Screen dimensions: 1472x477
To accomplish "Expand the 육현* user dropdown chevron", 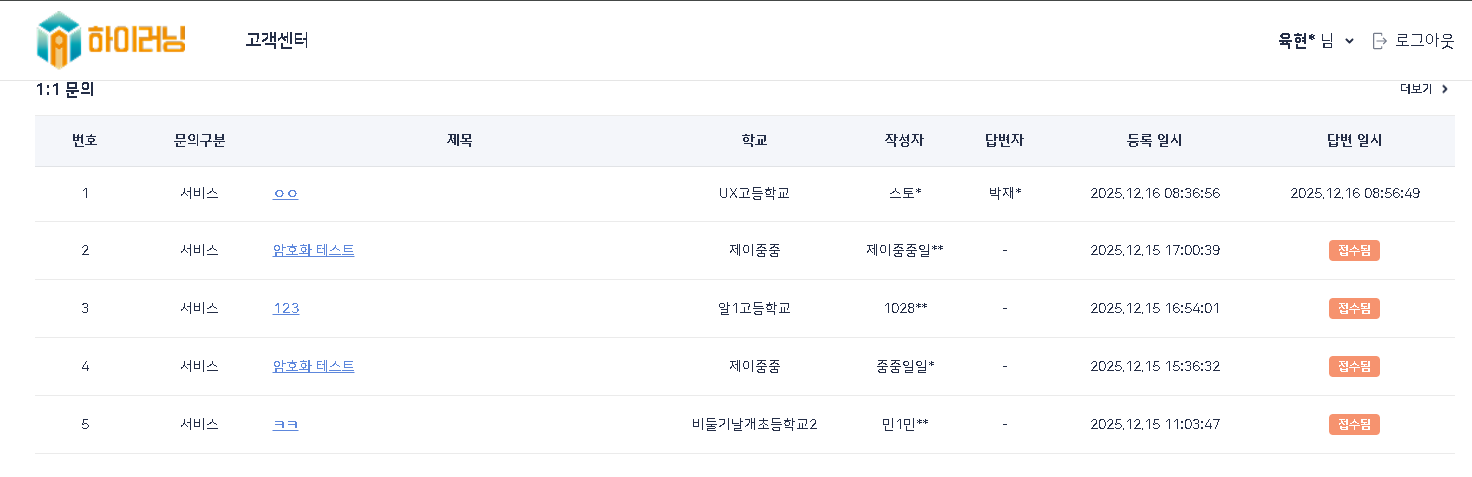I will tap(1349, 41).
